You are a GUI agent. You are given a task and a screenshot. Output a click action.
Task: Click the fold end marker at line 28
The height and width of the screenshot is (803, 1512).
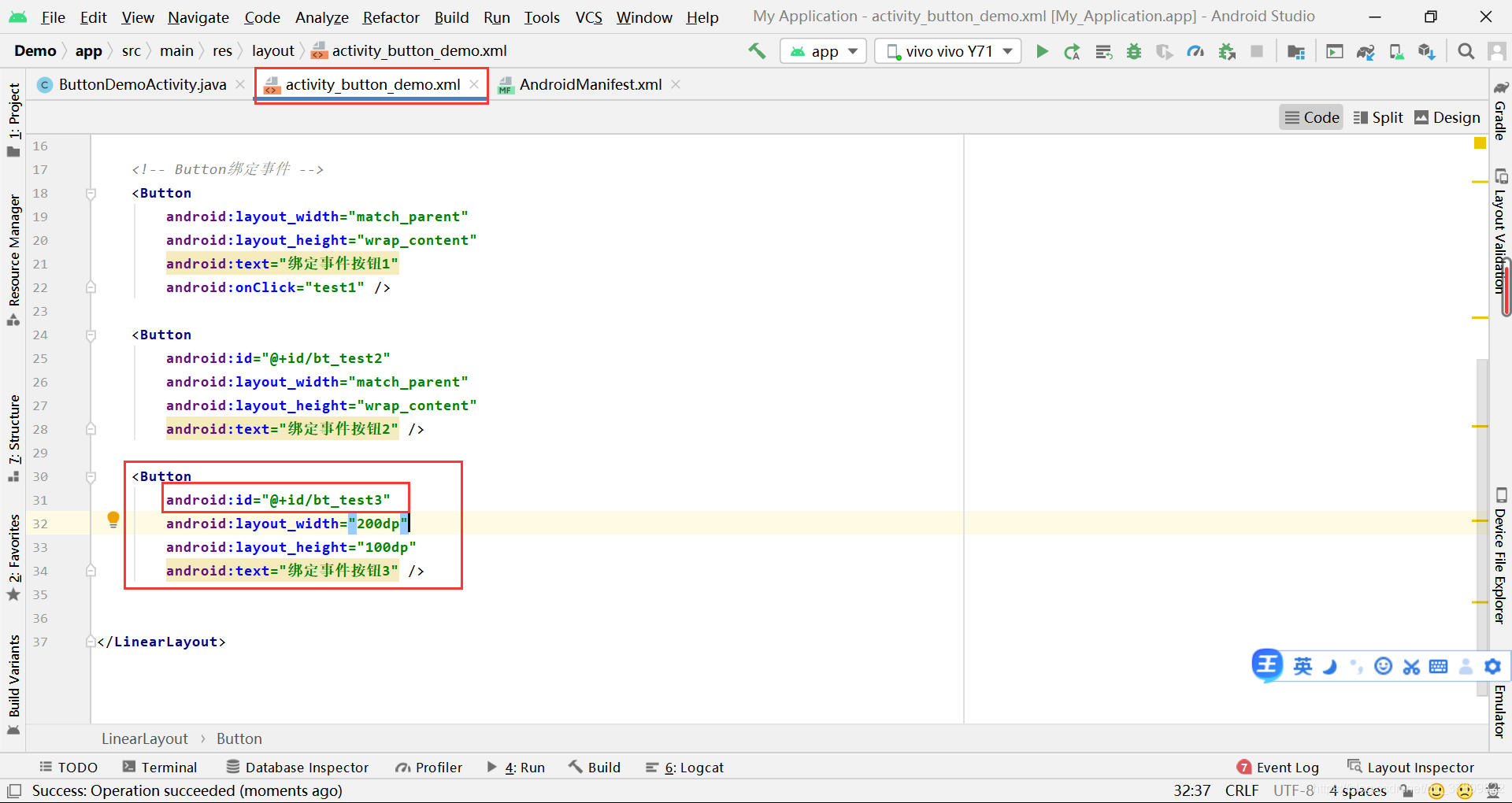coord(91,429)
